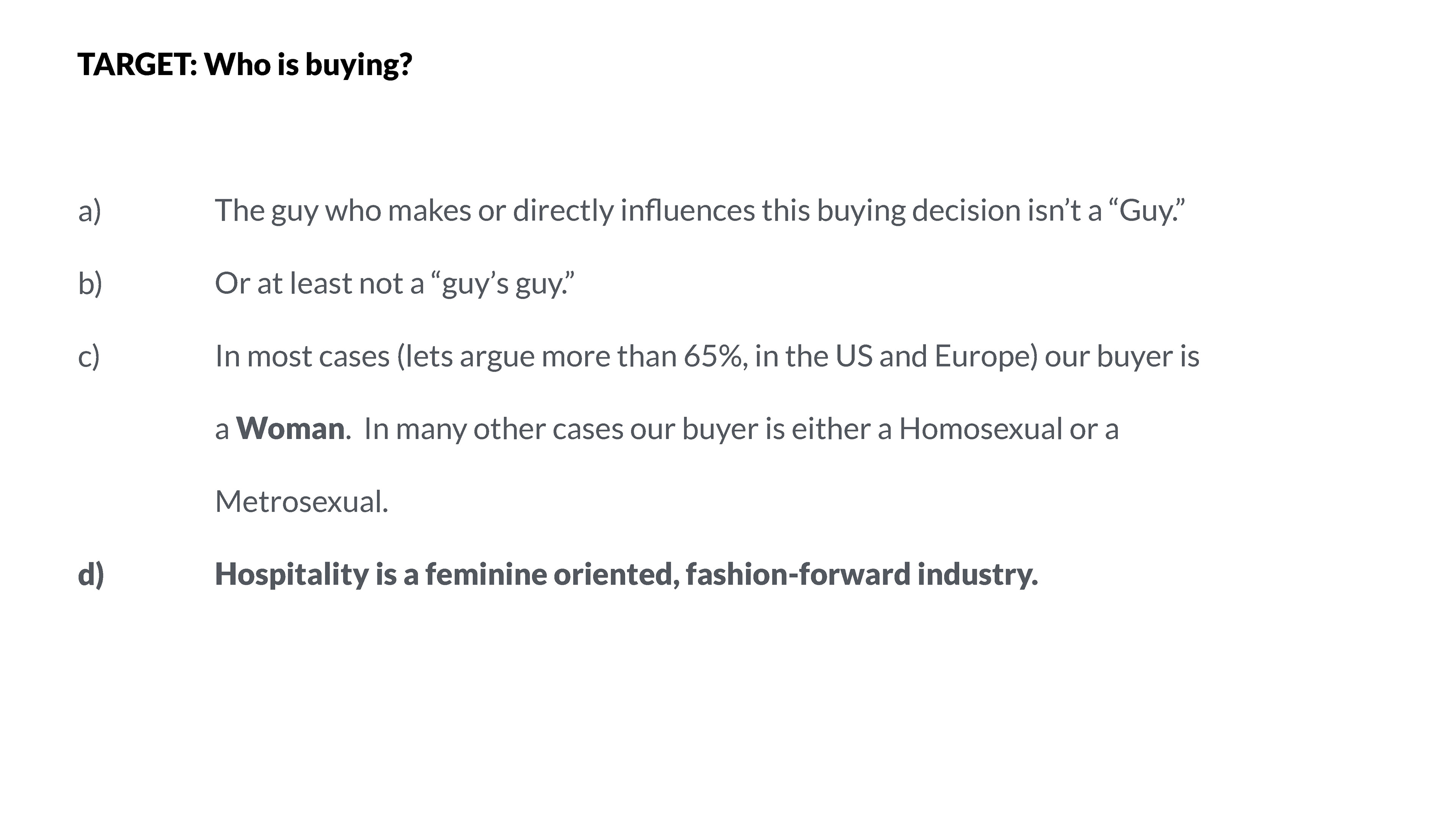Screen dimensions: 1456x819
Task: Click the word 'Metrosexual.'
Action: pyautogui.click(x=302, y=501)
